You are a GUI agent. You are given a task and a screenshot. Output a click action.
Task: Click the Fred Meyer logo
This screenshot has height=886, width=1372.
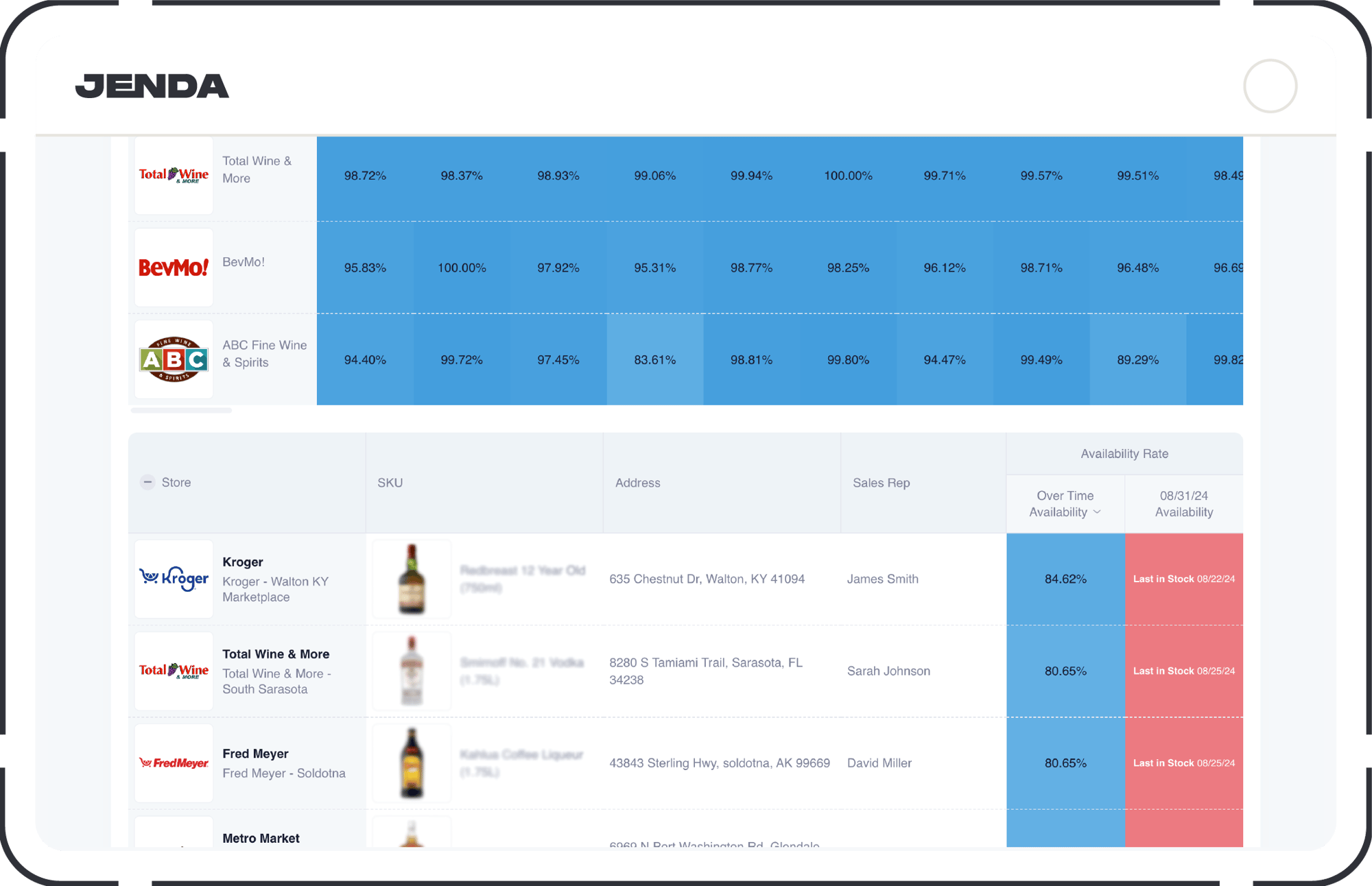pyautogui.click(x=174, y=763)
